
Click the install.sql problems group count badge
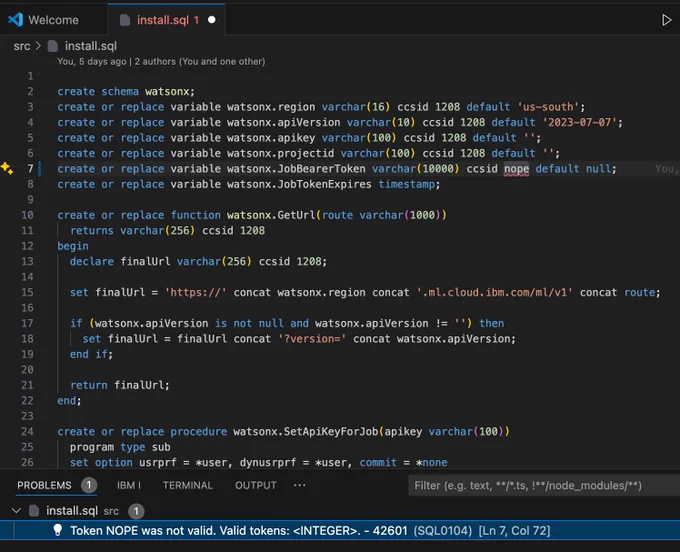coord(136,511)
